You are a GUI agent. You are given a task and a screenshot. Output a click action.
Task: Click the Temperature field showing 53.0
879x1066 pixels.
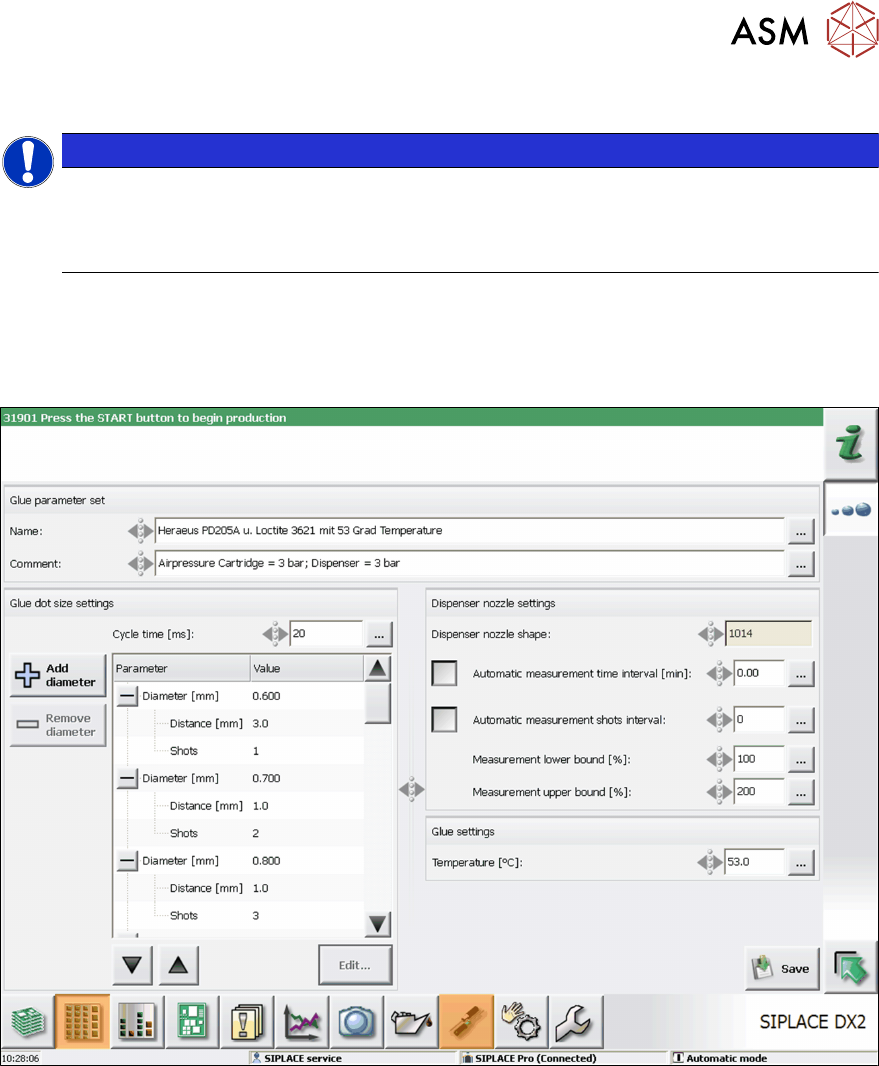755,862
